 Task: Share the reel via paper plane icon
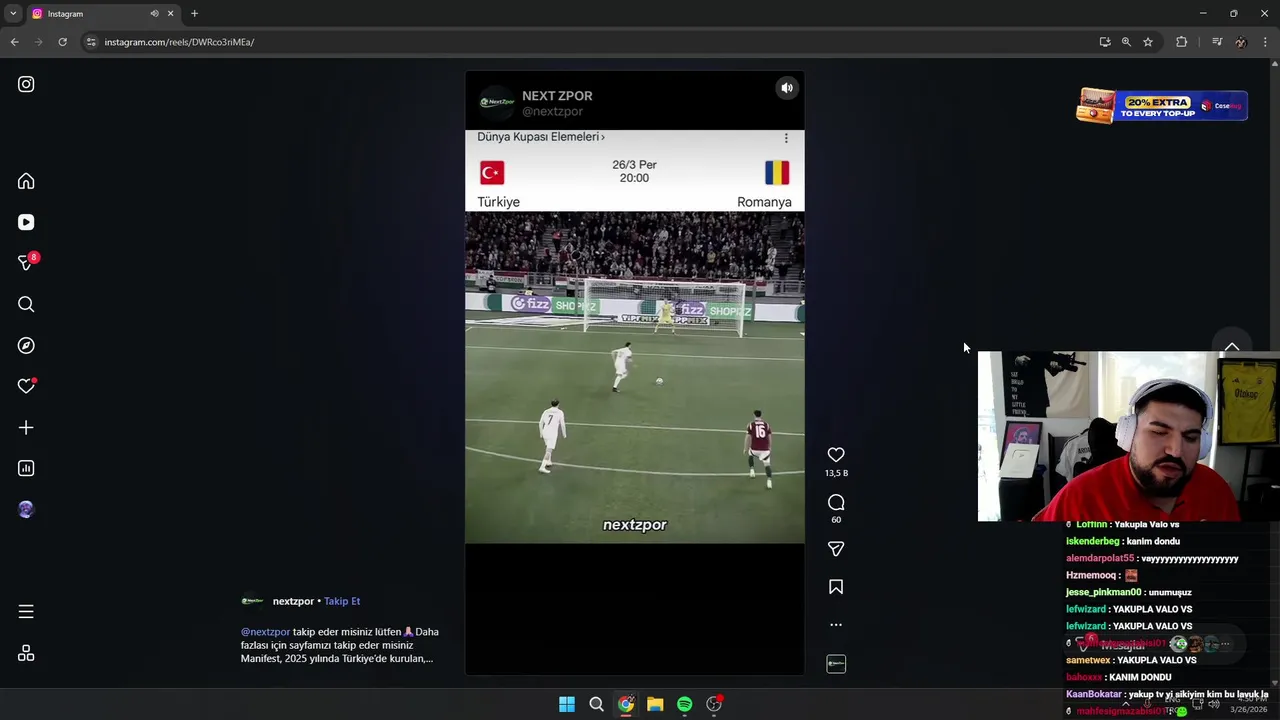(x=836, y=549)
